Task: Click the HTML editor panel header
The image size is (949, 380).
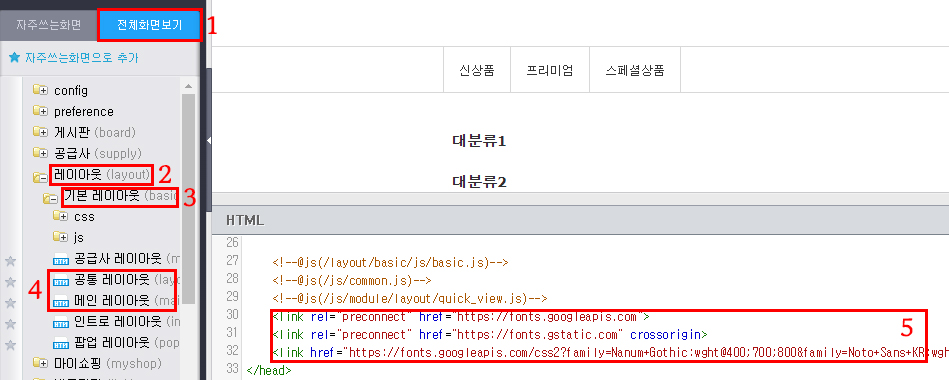Action: coord(580,220)
